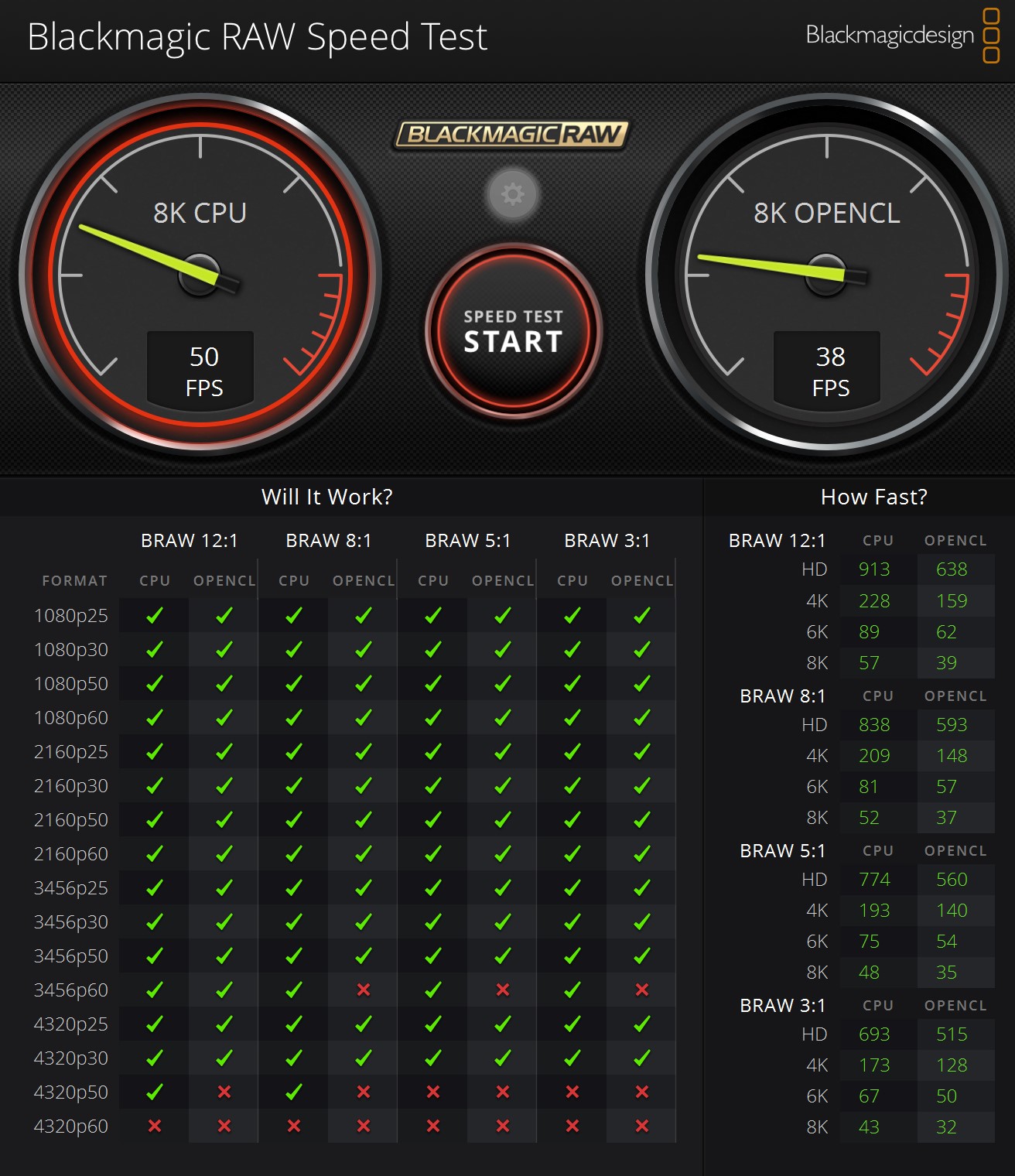
Task: Click red X for 4320p60 BRAW 12:1 CPU
Action: click(x=155, y=1126)
